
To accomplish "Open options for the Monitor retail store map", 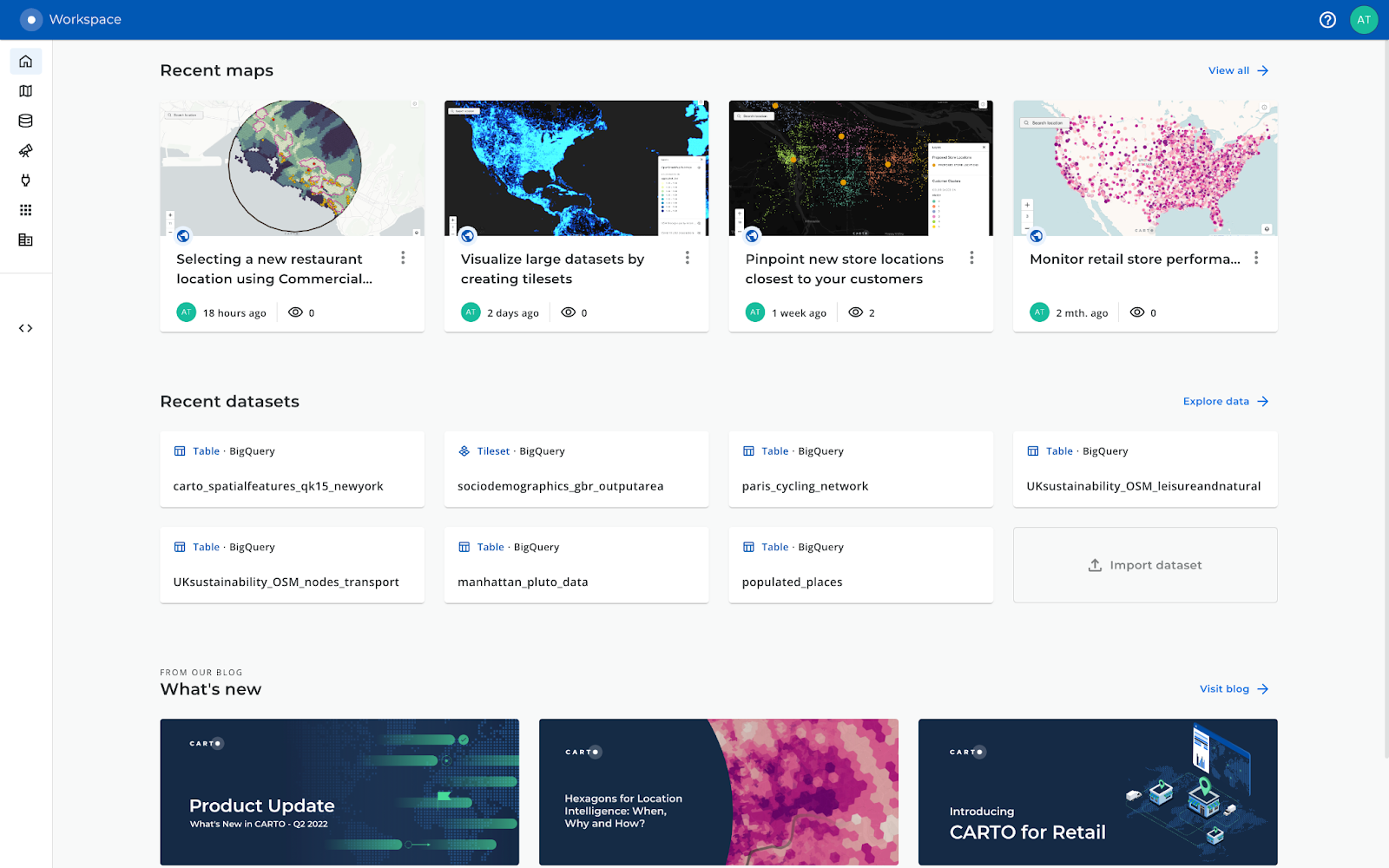I will (x=1256, y=258).
